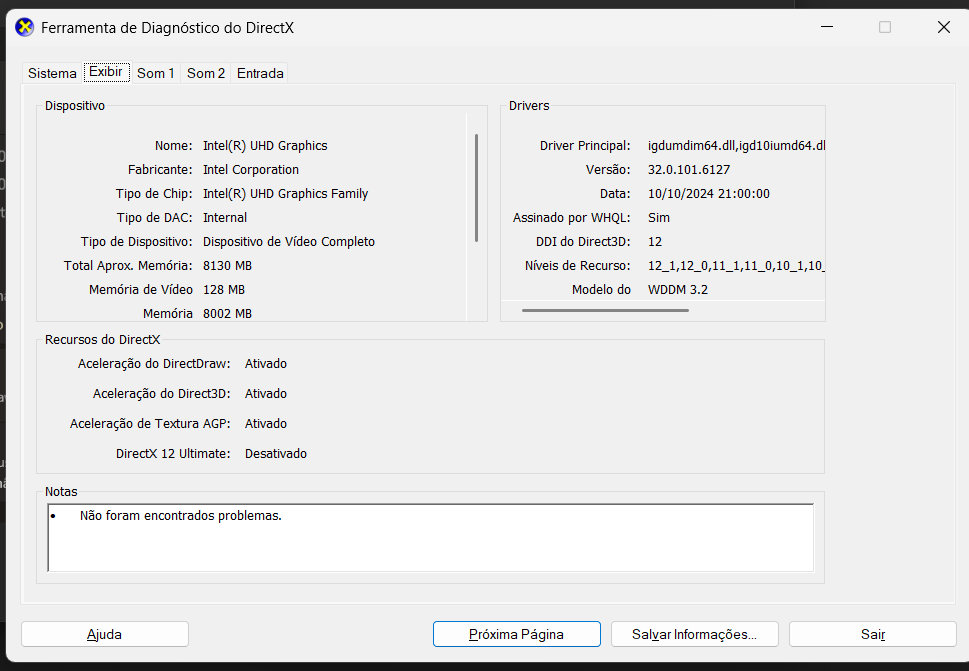Viewport: 969px width, 671px height.
Task: Click the Aceleração de Textura AGP label
Action: [150, 424]
